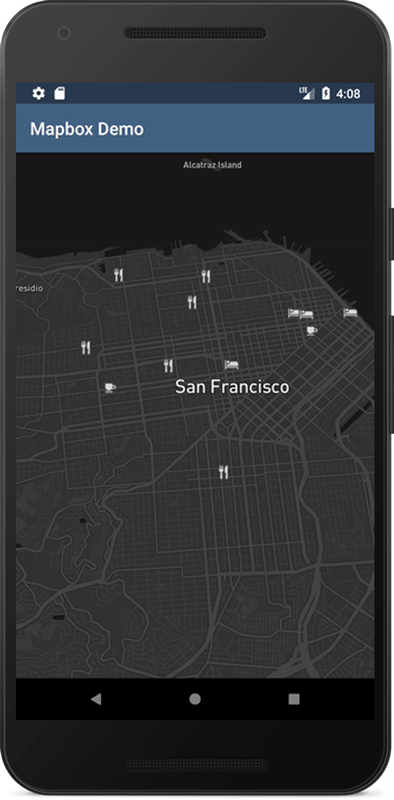Select the right bed marker of the adjacent pair
Viewport: 394px width, 800px height.
pyautogui.click(x=306, y=314)
